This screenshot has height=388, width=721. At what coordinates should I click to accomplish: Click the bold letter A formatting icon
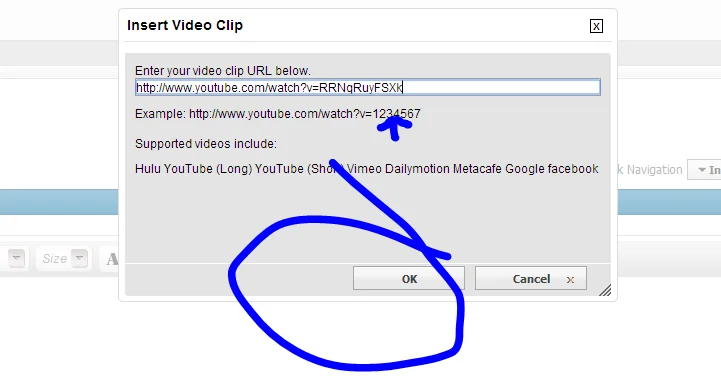coord(112,259)
